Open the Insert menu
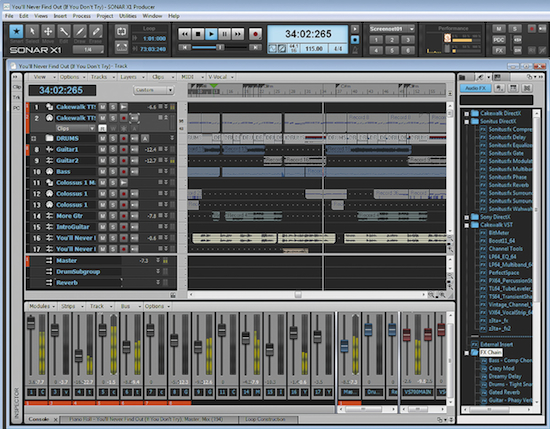Image resolution: width=550 pixels, height=429 pixels. point(60,16)
